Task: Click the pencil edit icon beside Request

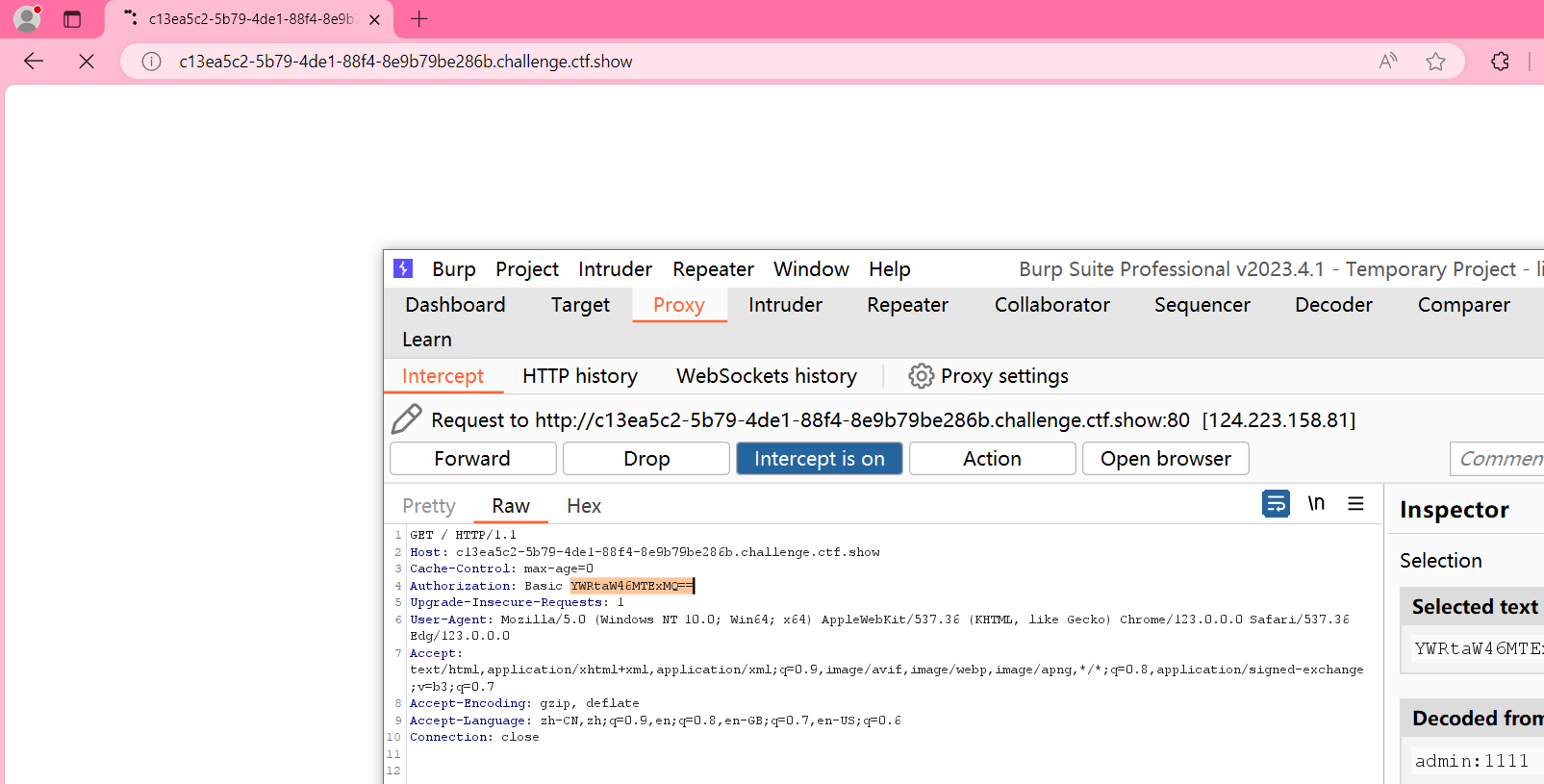Action: pyautogui.click(x=407, y=419)
